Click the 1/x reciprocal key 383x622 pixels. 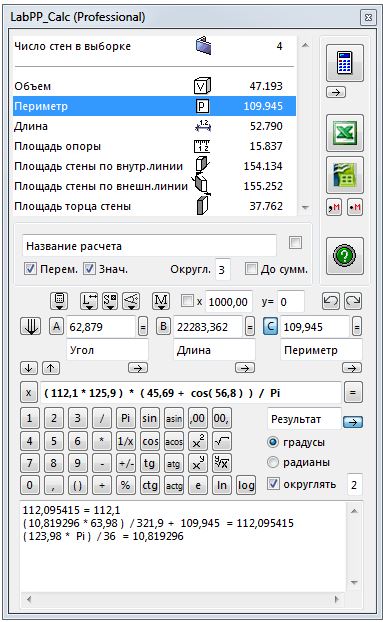(x=126, y=441)
